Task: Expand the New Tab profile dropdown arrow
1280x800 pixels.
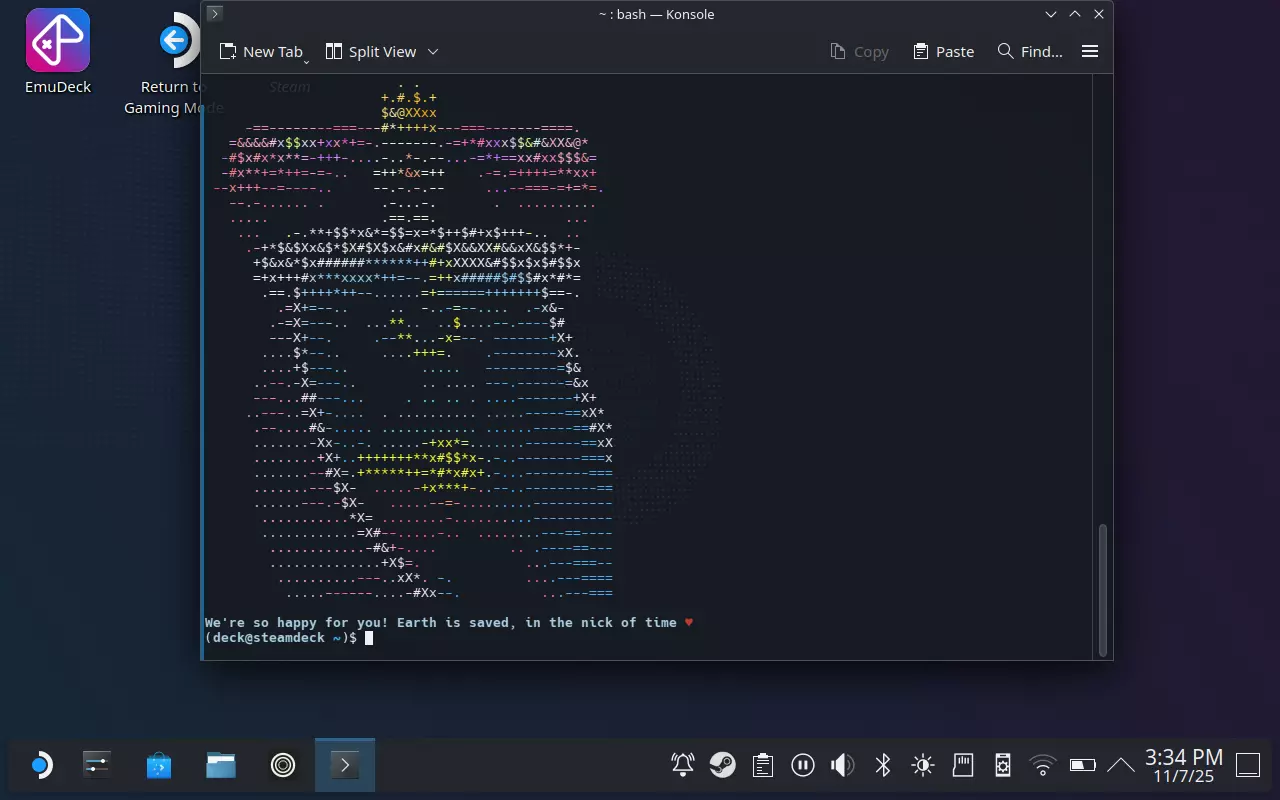Action: 306,60
